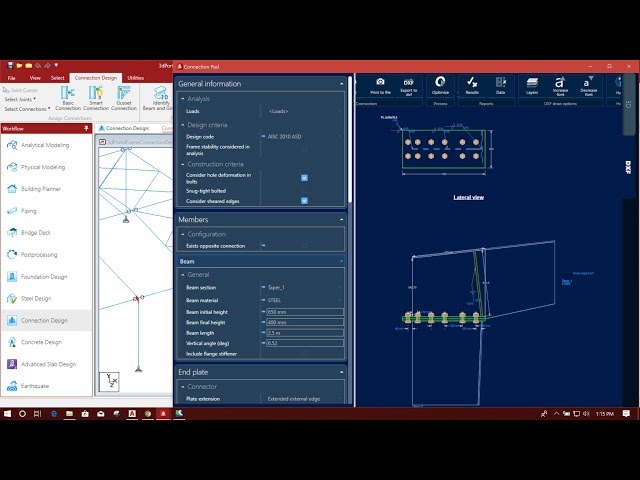Open Select Connections dropdown
The height and width of the screenshot is (480, 640).
tap(27, 109)
